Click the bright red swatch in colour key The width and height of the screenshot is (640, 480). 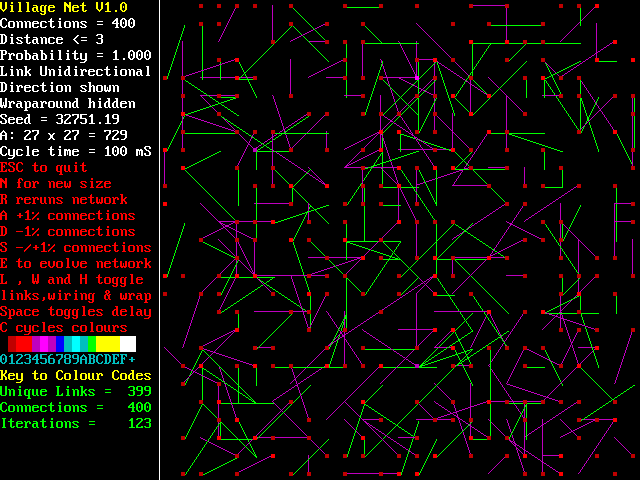(x=24, y=344)
